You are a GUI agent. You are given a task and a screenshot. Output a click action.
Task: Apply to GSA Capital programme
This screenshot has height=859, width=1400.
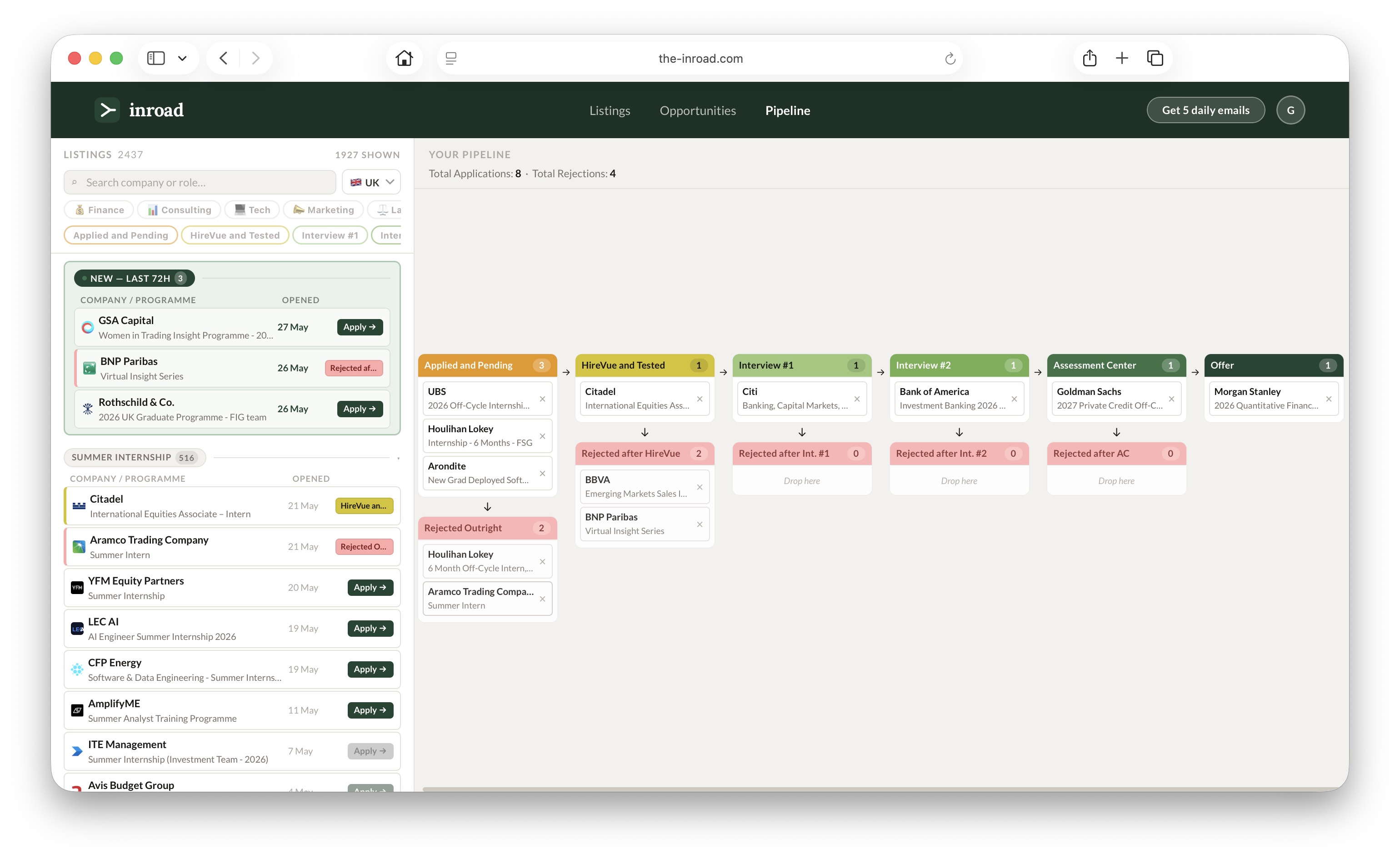click(x=360, y=327)
